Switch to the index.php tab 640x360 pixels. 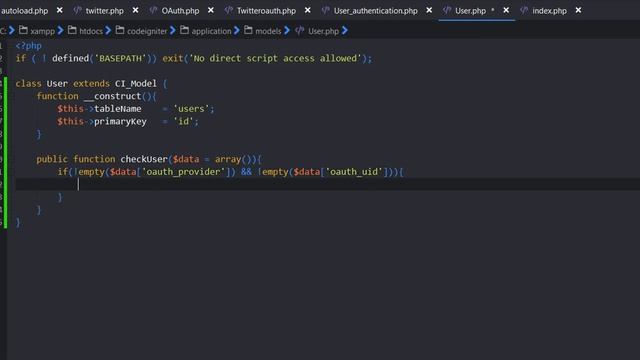[549, 11]
